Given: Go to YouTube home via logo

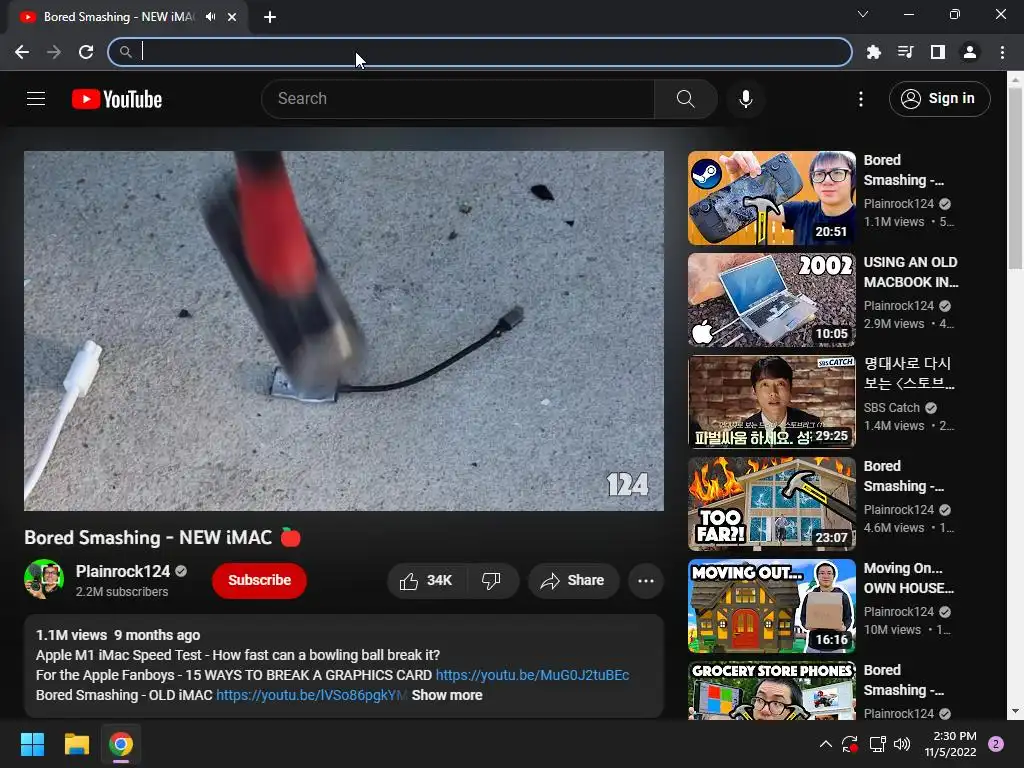Looking at the screenshot, I should tap(117, 99).
